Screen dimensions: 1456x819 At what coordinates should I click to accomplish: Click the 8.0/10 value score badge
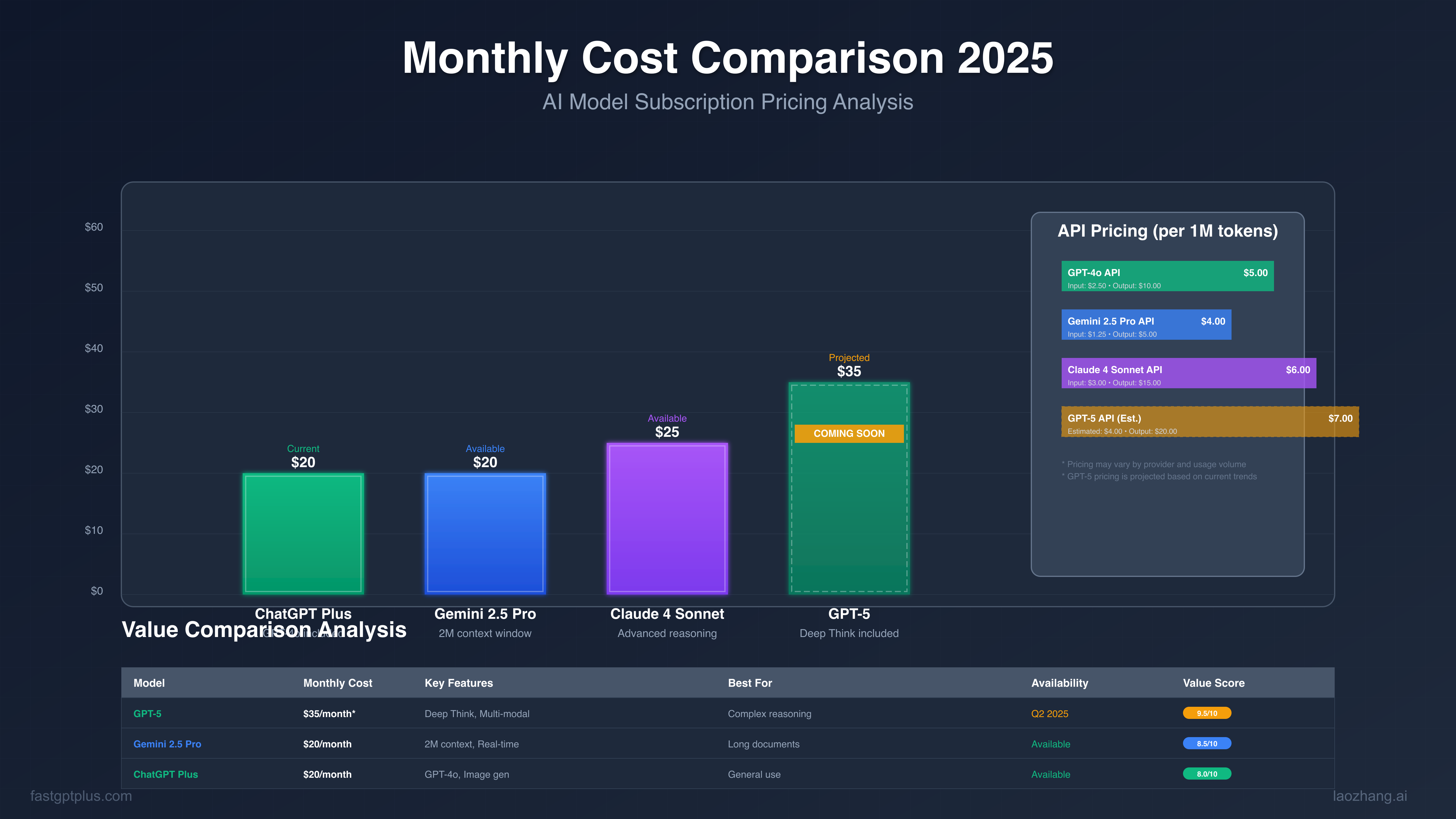point(1207,774)
